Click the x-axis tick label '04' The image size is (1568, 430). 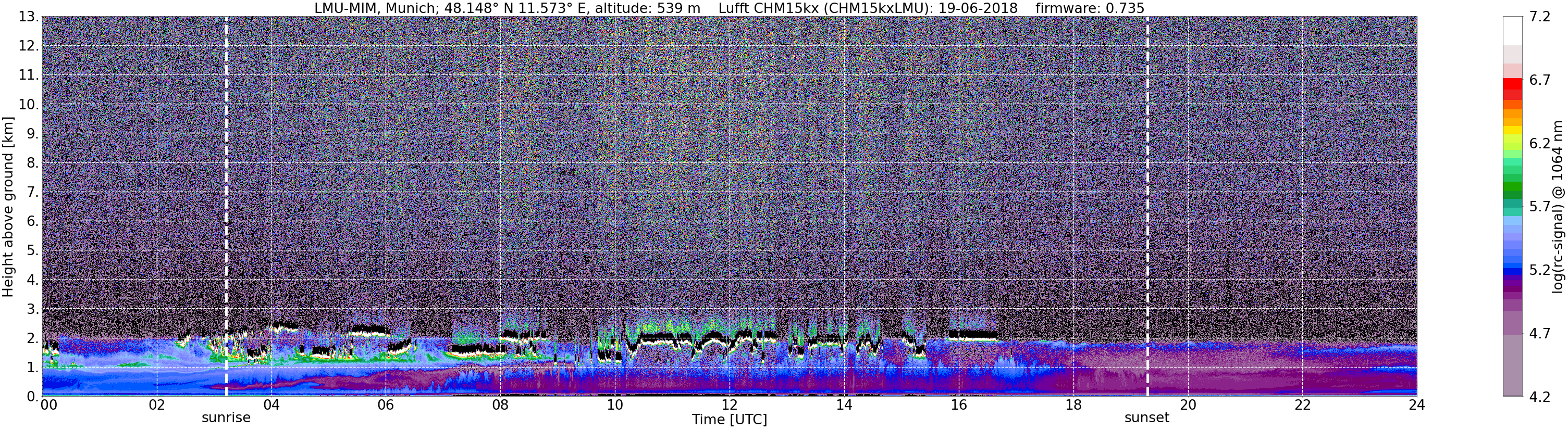click(x=271, y=405)
